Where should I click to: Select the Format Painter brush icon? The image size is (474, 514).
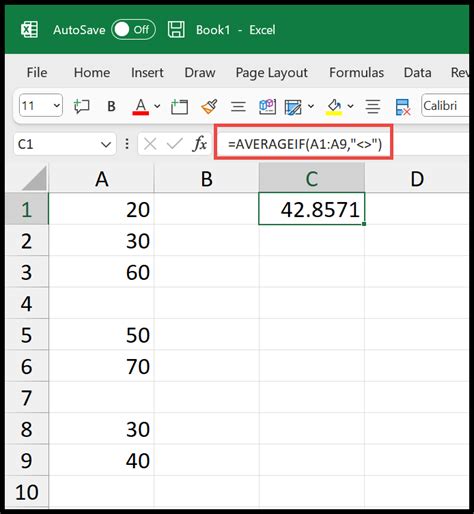click(209, 106)
